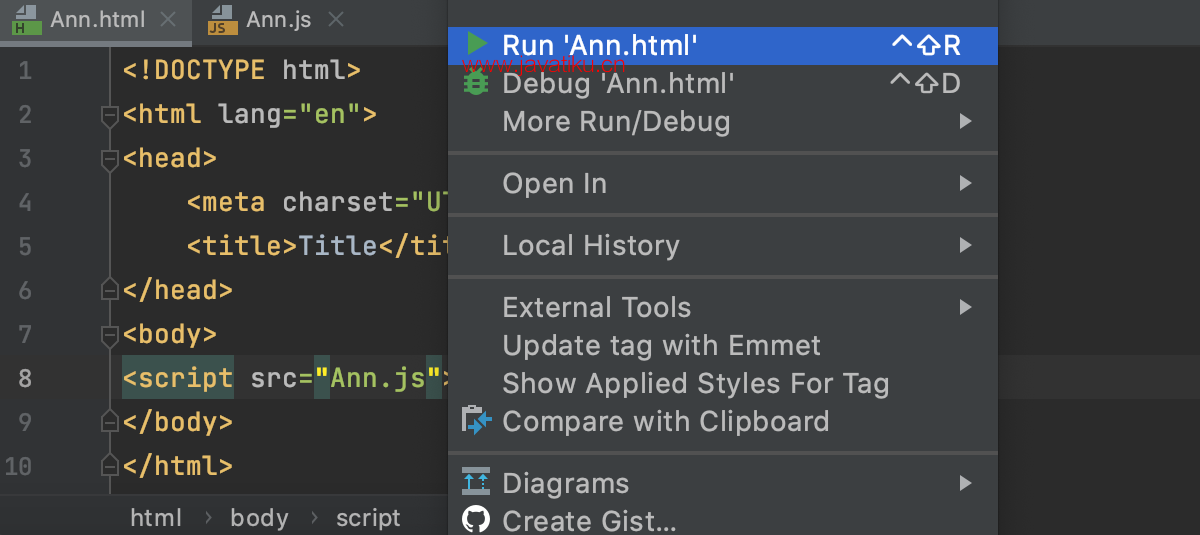The height and width of the screenshot is (535, 1200).
Task: Click the "Ann.js" src string value
Action: pos(378,379)
